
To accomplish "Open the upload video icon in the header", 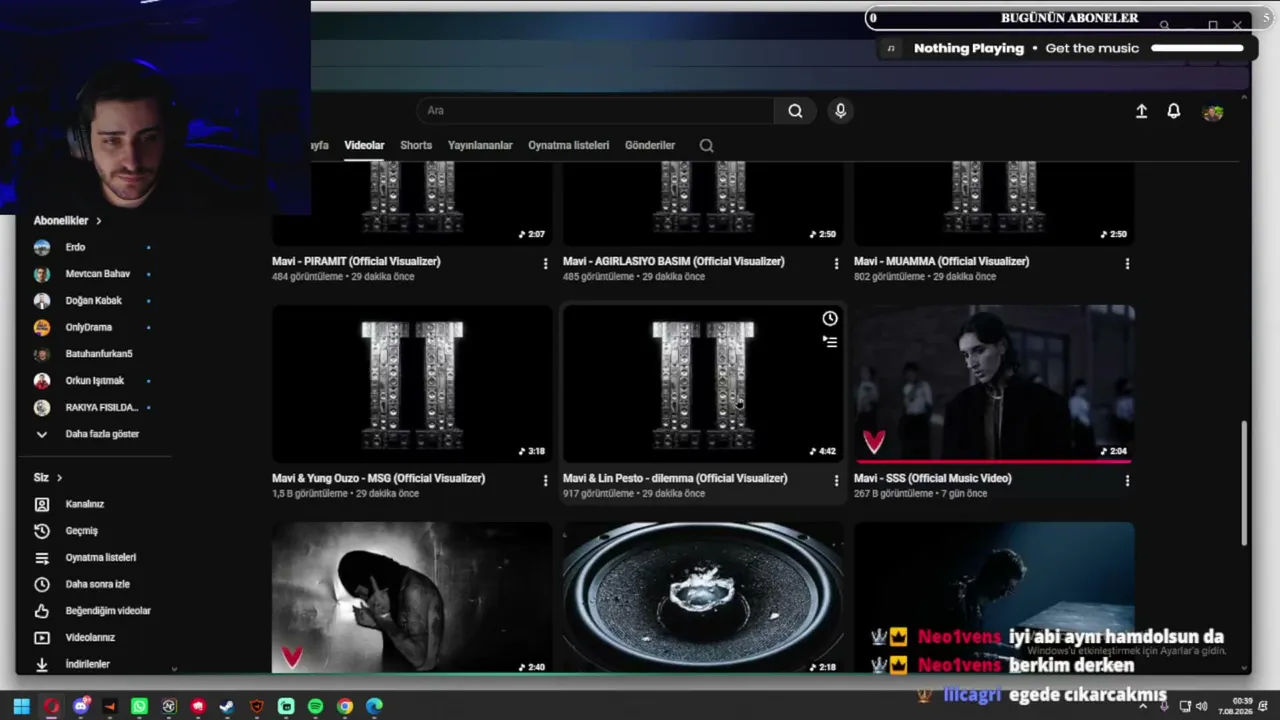I will (x=1141, y=112).
